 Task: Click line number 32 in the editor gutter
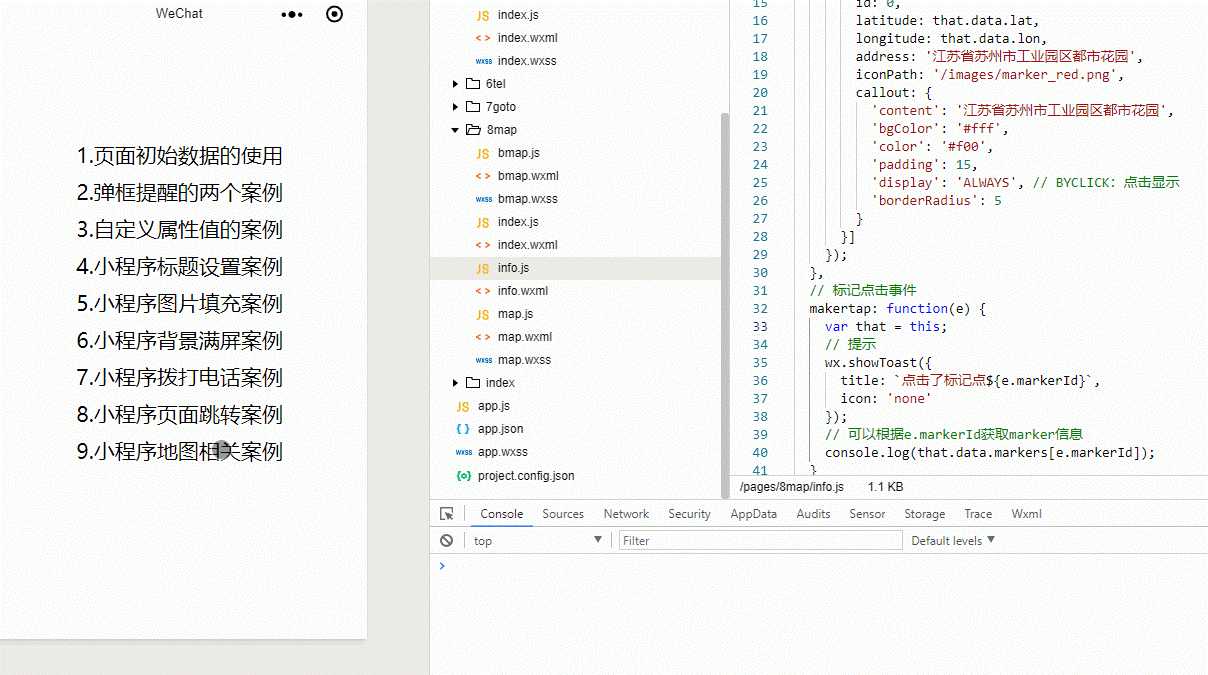coord(760,309)
